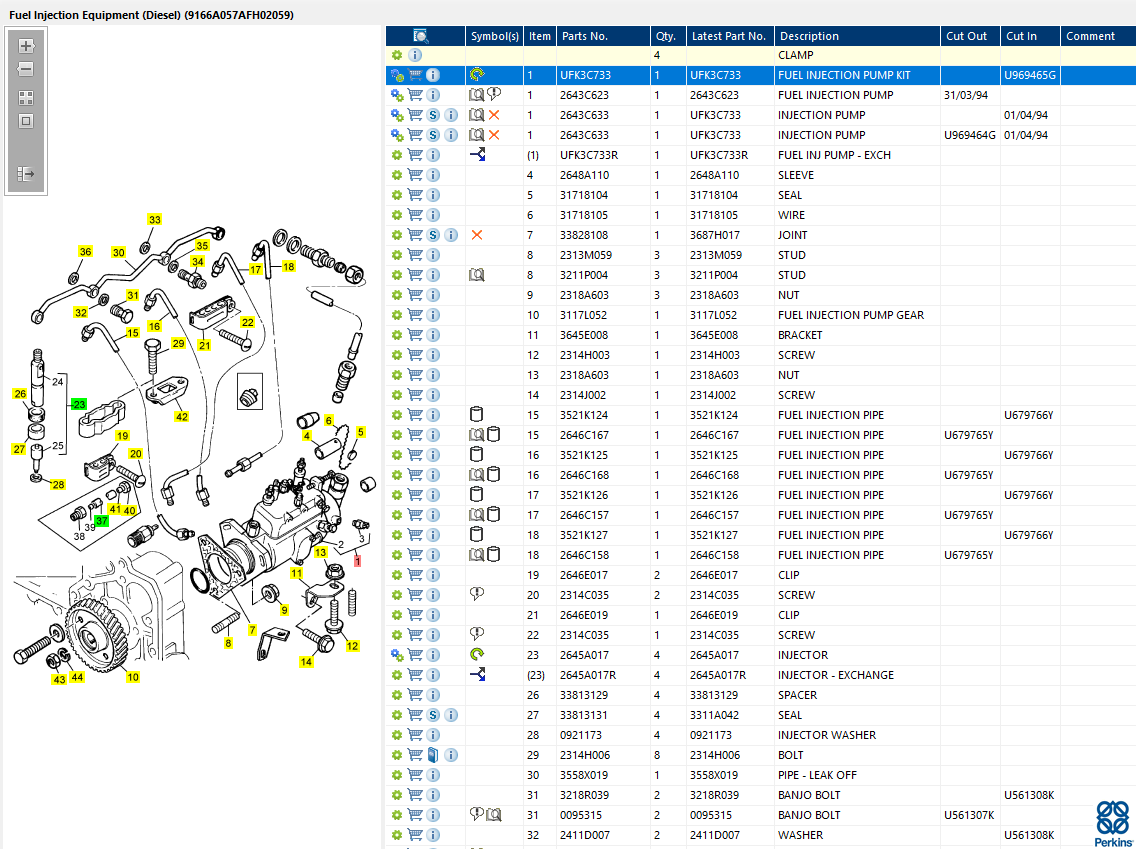Click cut in value U969465G
This screenshot has height=849, width=1136.
[1030, 75]
